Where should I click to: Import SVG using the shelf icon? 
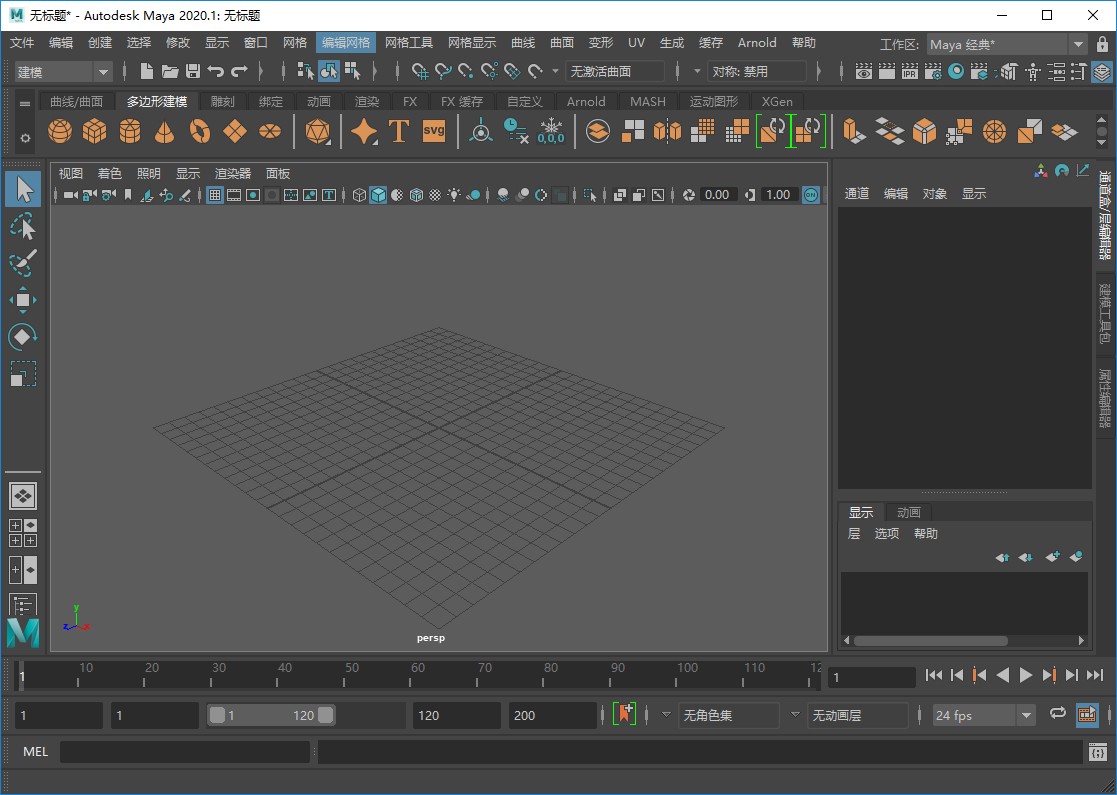pos(434,131)
